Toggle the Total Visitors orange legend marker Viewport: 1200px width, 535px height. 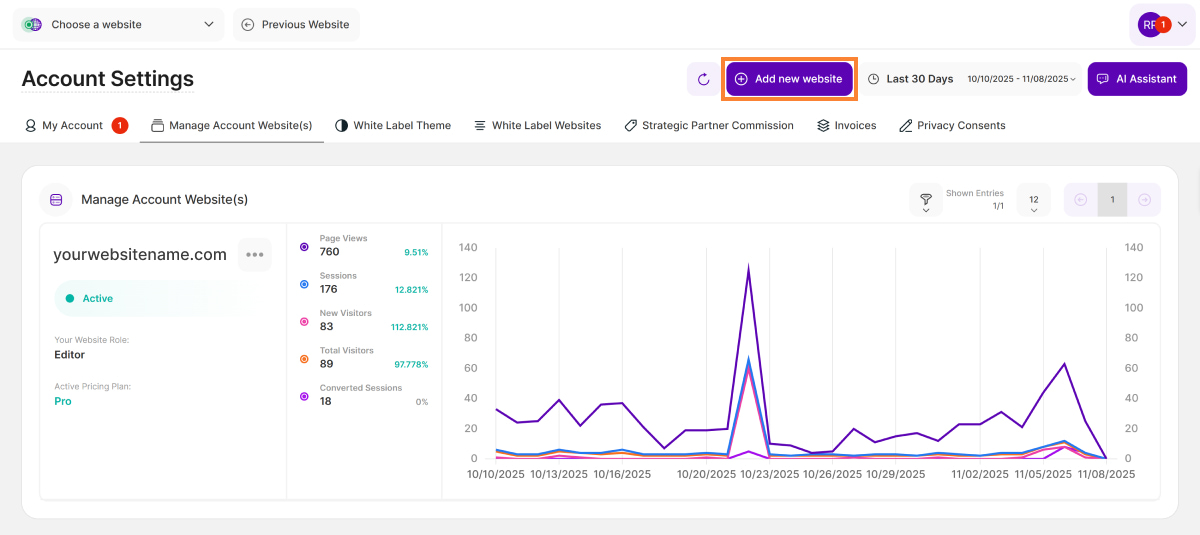pos(304,359)
